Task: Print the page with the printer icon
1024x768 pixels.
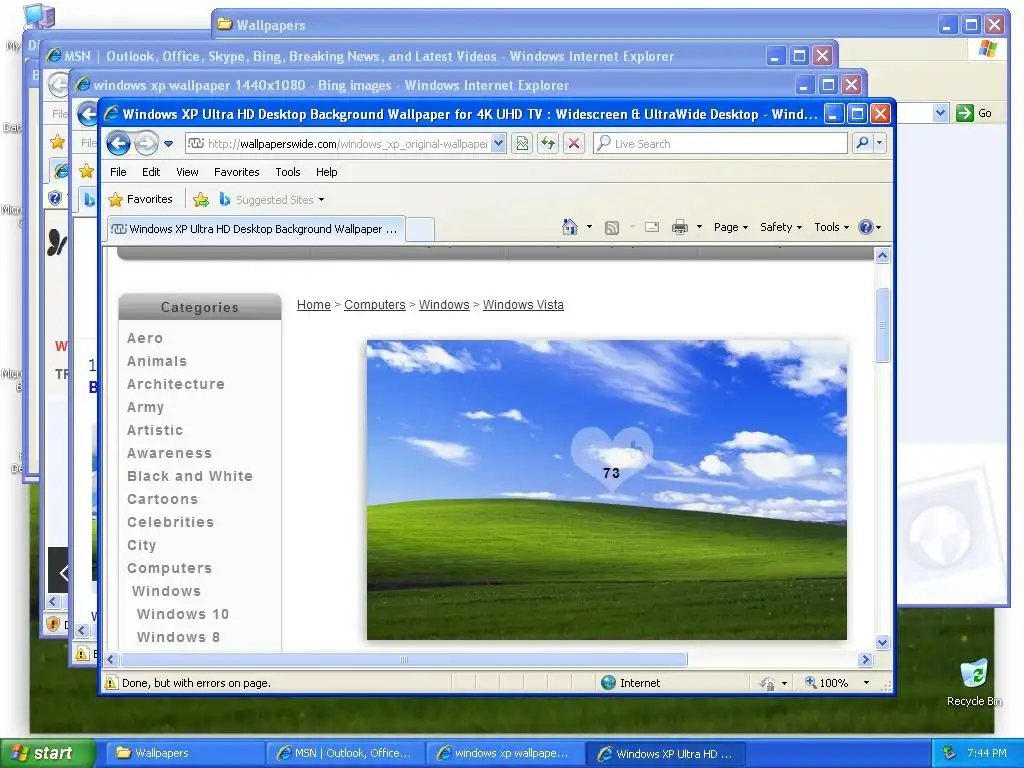Action: pyautogui.click(x=680, y=227)
